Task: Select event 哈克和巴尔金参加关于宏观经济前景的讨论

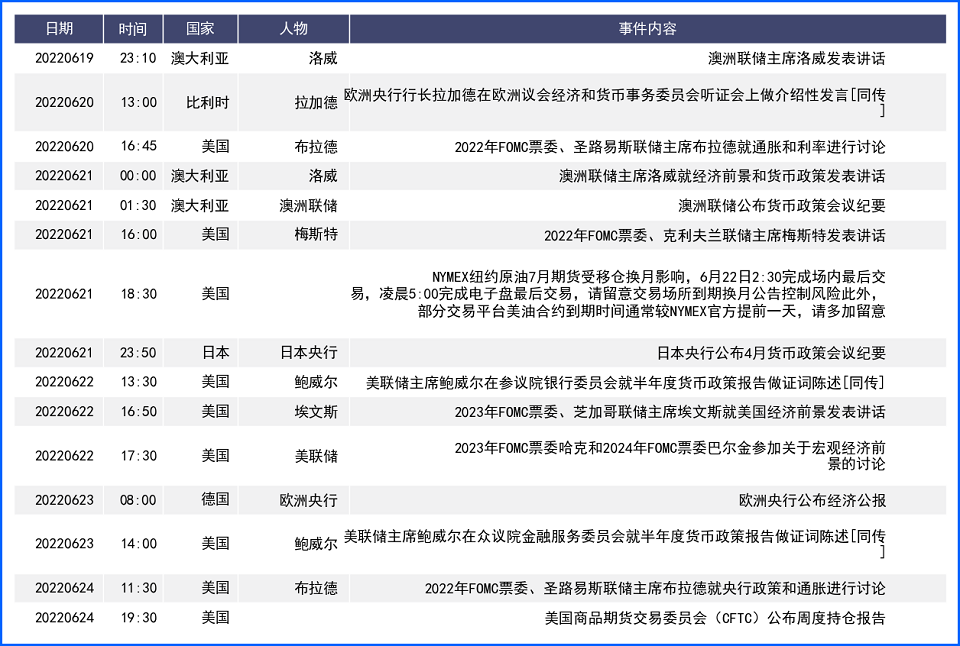Action: (670, 456)
